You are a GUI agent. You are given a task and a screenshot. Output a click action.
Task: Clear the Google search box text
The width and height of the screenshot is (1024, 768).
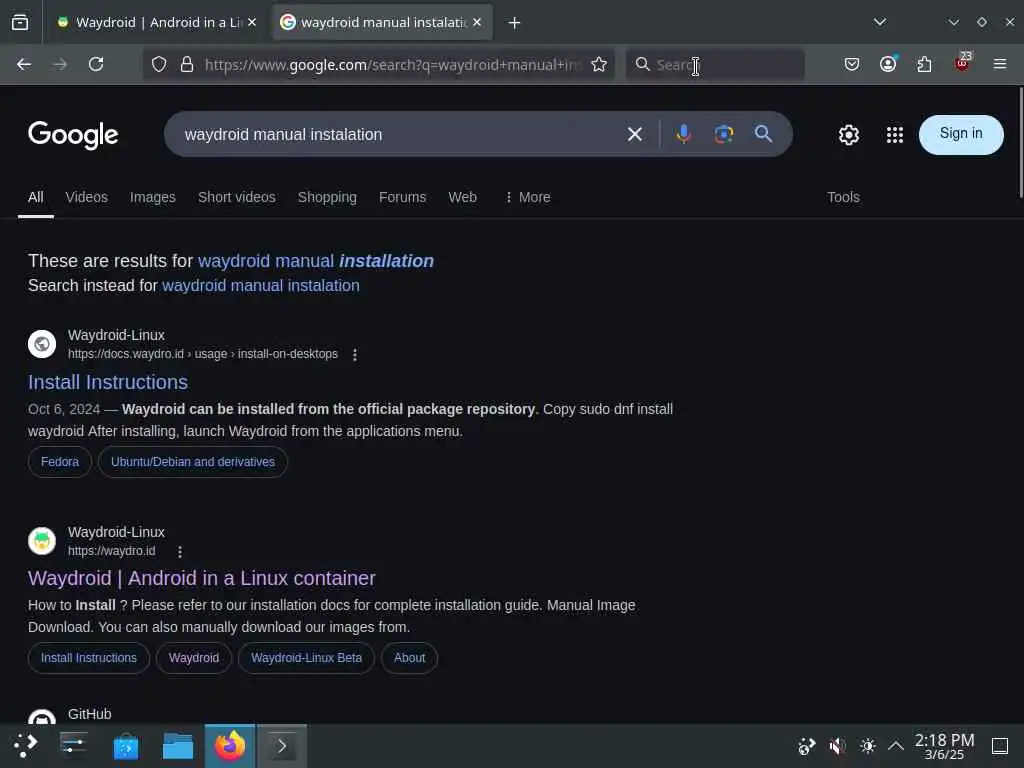(635, 134)
